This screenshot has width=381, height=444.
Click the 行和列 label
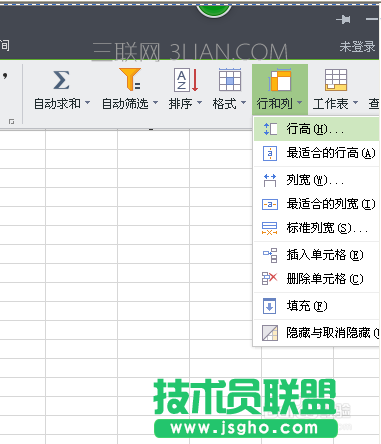(x=275, y=104)
